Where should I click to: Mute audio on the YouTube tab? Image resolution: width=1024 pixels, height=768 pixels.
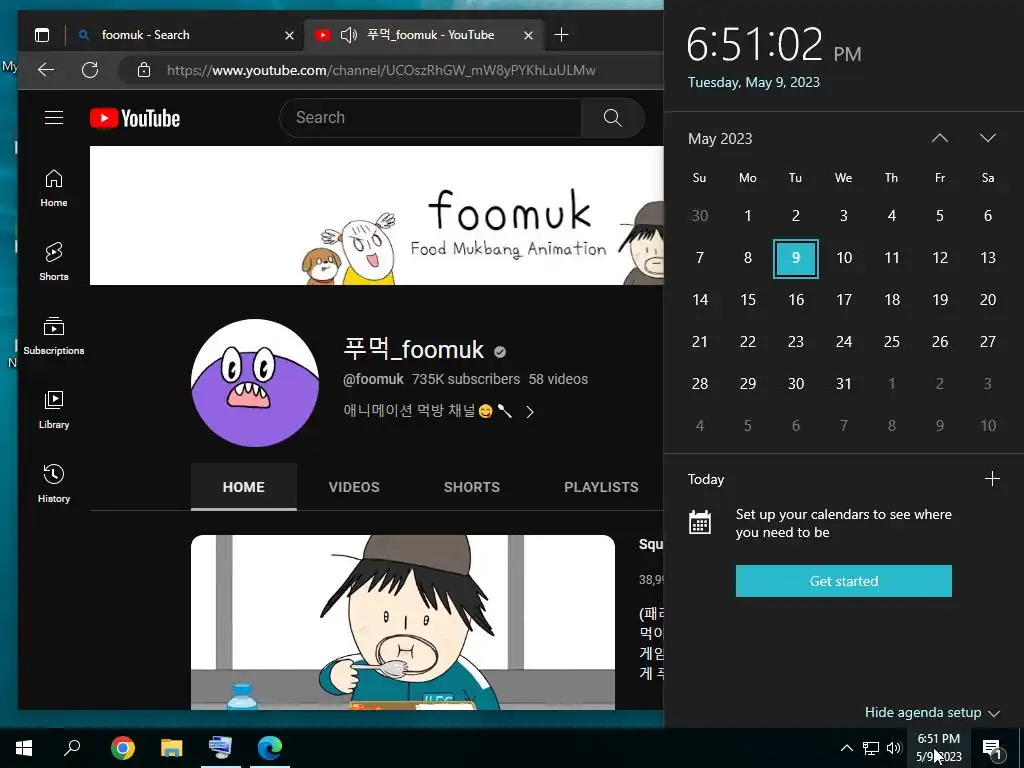point(348,35)
